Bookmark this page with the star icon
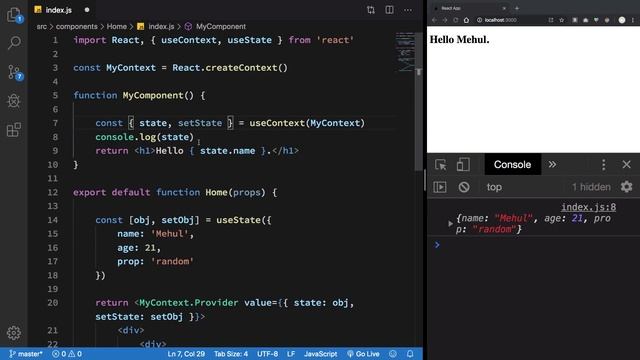The width and height of the screenshot is (640, 360). [562, 20]
